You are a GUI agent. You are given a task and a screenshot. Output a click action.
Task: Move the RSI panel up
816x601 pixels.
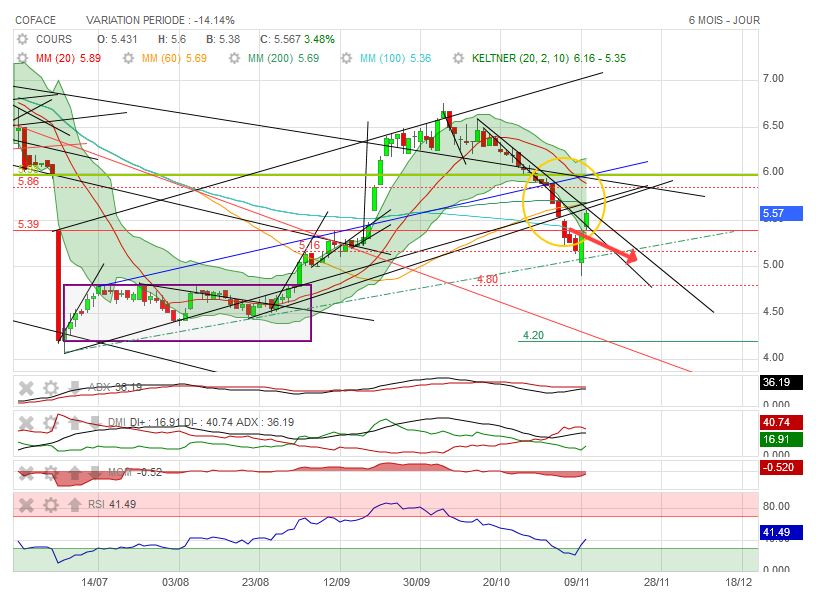coord(74,505)
